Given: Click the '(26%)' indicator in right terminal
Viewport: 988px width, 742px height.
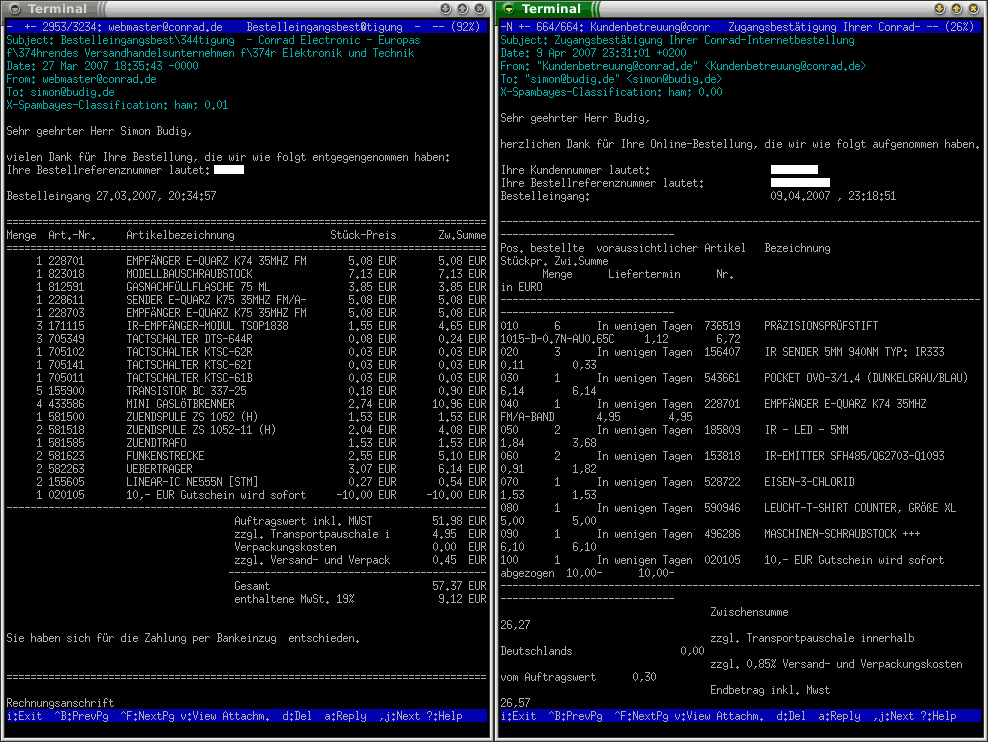Looking at the screenshot, I should pyautogui.click(x=960, y=27).
